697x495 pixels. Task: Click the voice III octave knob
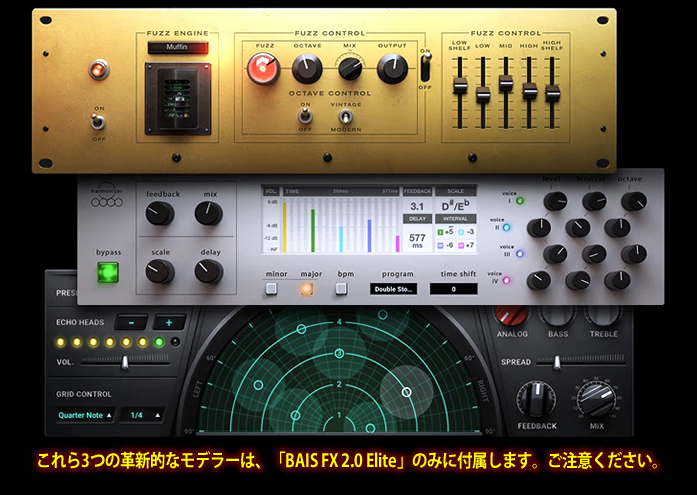click(x=634, y=254)
